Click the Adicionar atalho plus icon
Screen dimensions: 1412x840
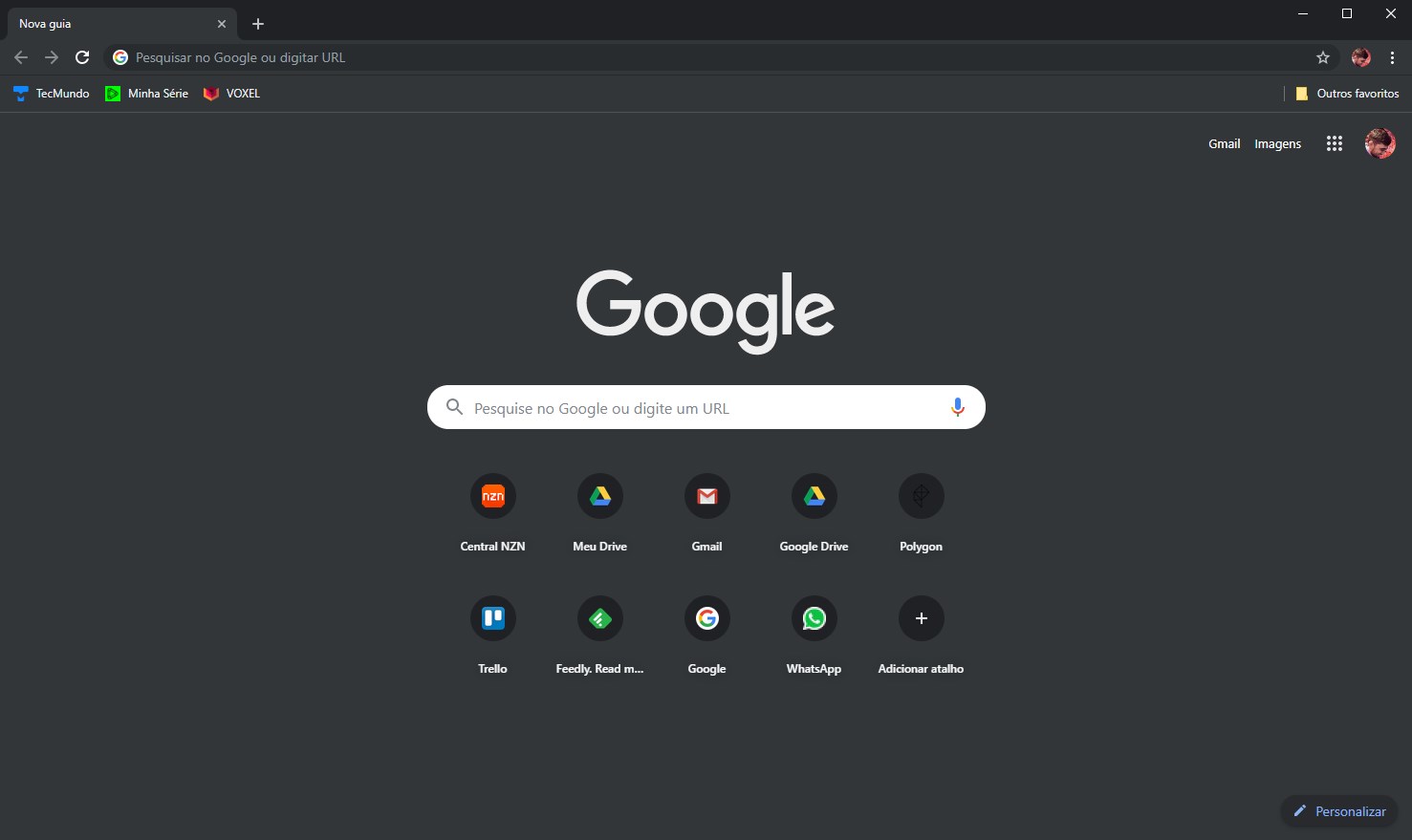[x=922, y=618]
